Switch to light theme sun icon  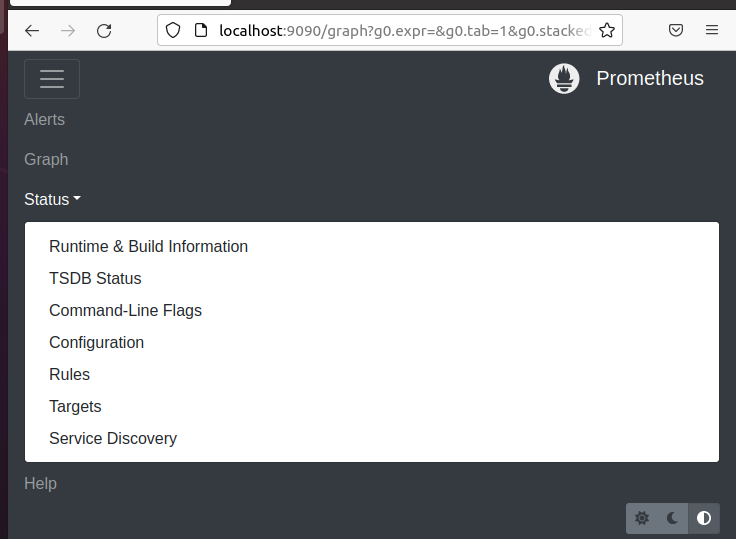click(642, 518)
